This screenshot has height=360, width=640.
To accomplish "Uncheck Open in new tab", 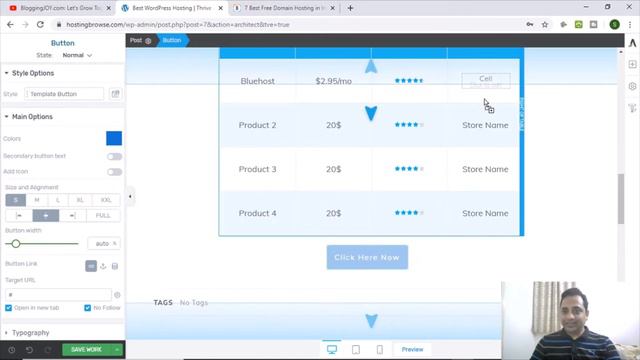I will [x=9, y=308].
